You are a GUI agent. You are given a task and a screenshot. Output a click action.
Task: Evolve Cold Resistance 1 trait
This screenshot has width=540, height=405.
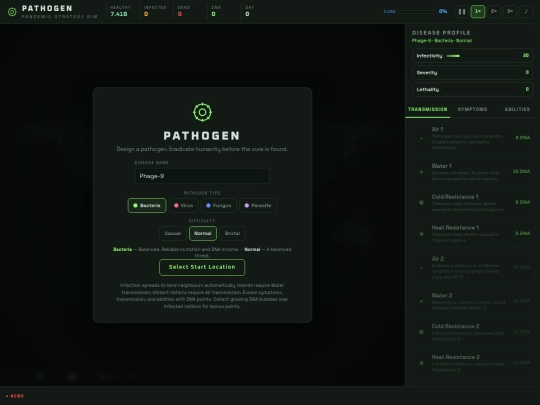coord(472,202)
